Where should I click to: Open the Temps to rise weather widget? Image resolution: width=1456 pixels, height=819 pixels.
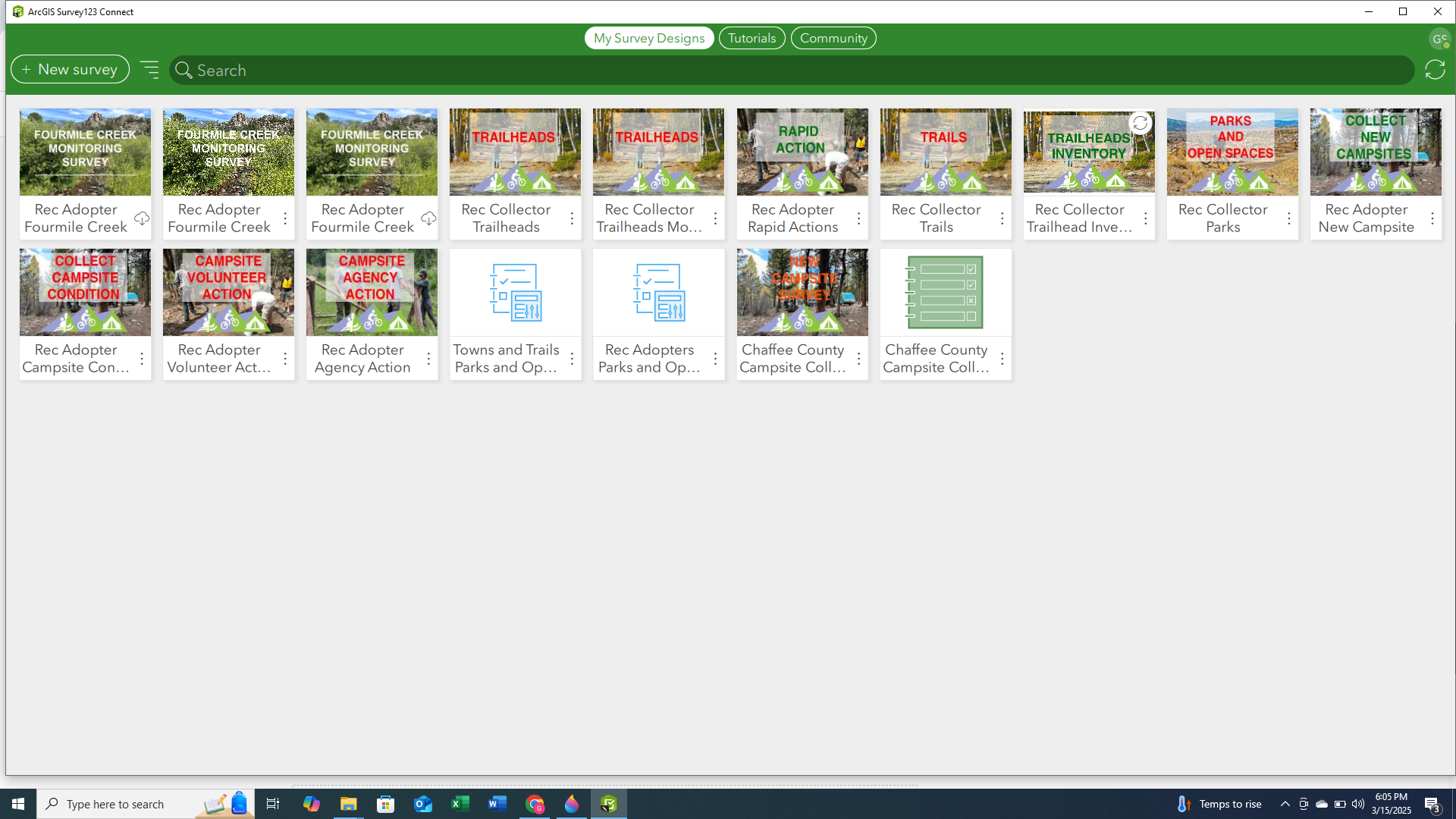(x=1219, y=804)
